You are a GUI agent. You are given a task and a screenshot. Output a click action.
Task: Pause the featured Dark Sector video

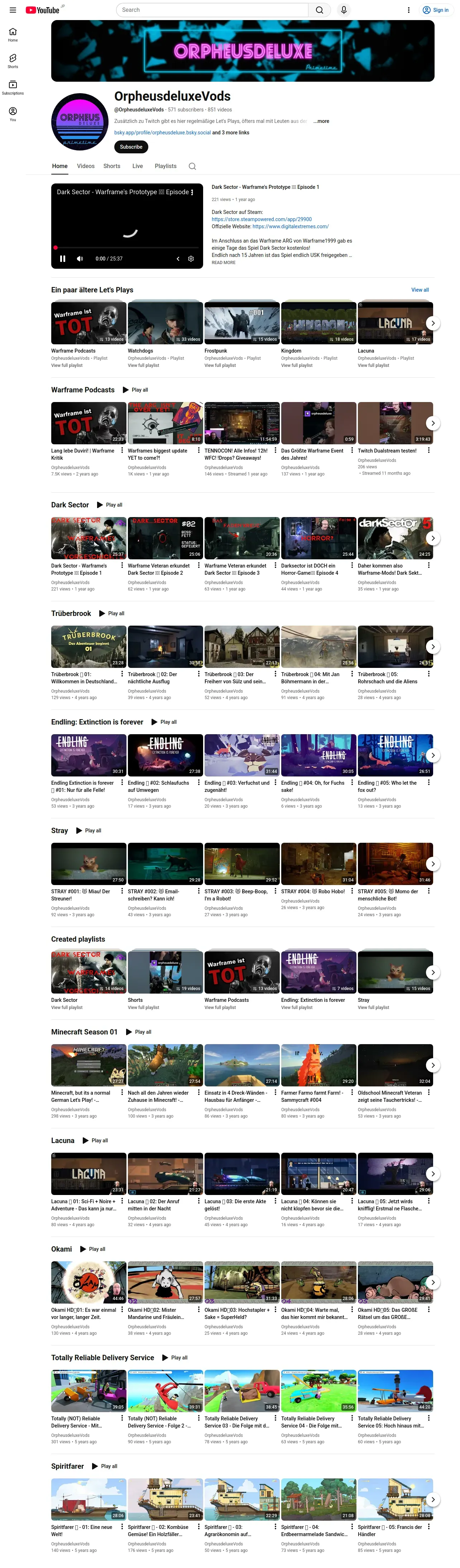click(x=63, y=259)
